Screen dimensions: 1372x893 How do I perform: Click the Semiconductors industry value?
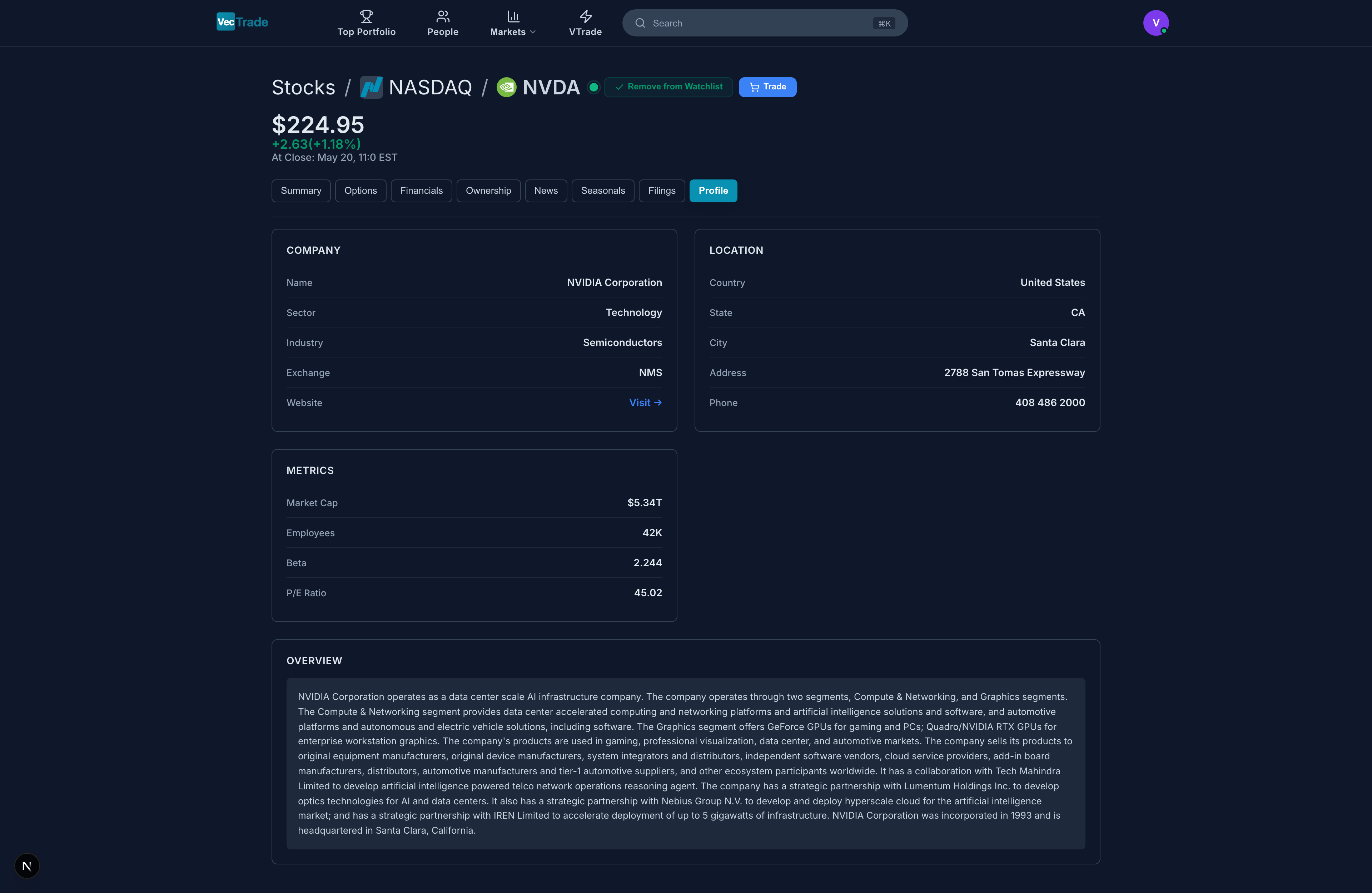623,343
